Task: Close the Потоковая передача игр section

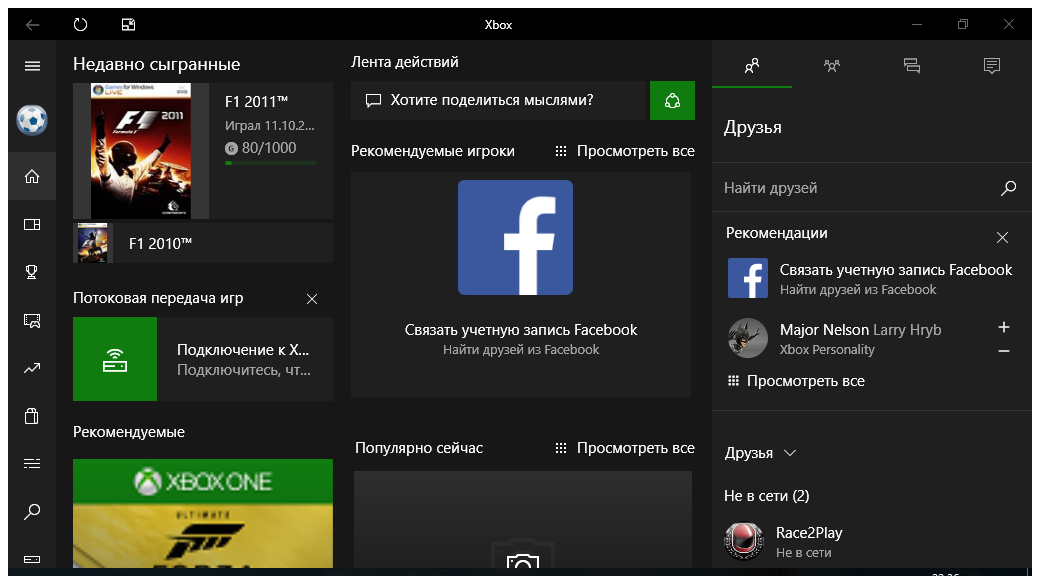Action: pos(312,299)
